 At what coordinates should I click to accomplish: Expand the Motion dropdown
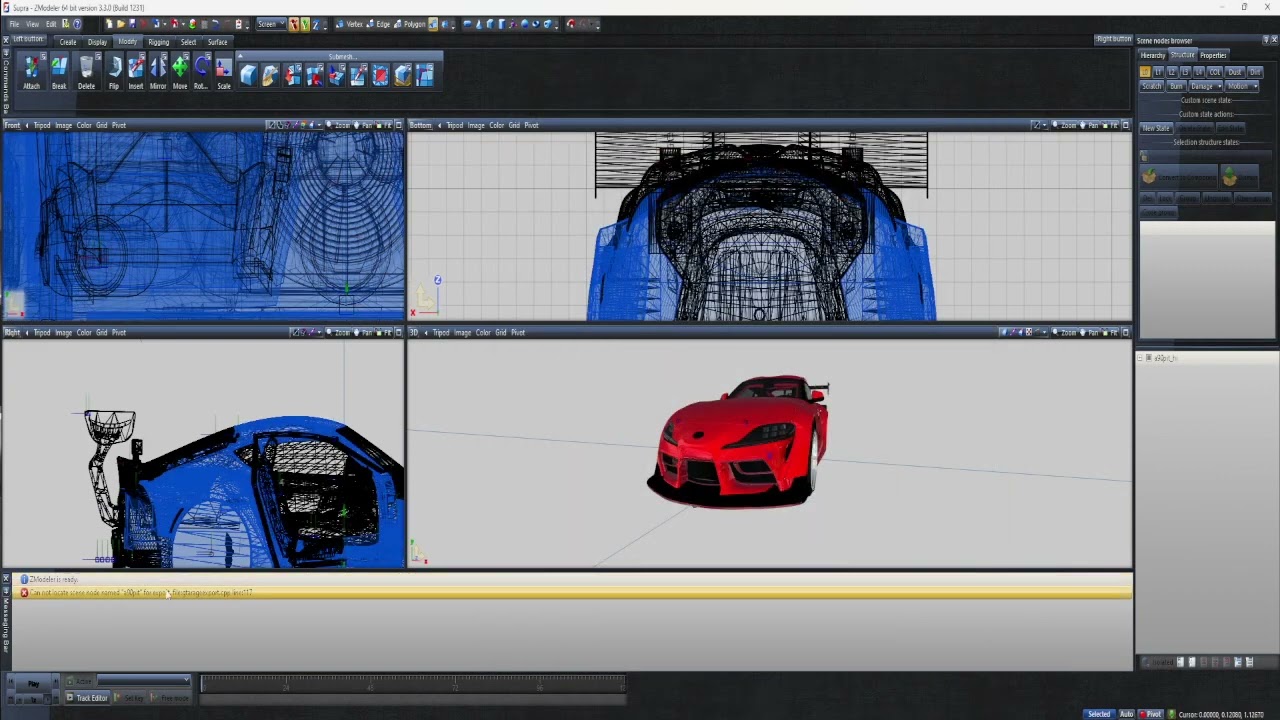point(1241,86)
